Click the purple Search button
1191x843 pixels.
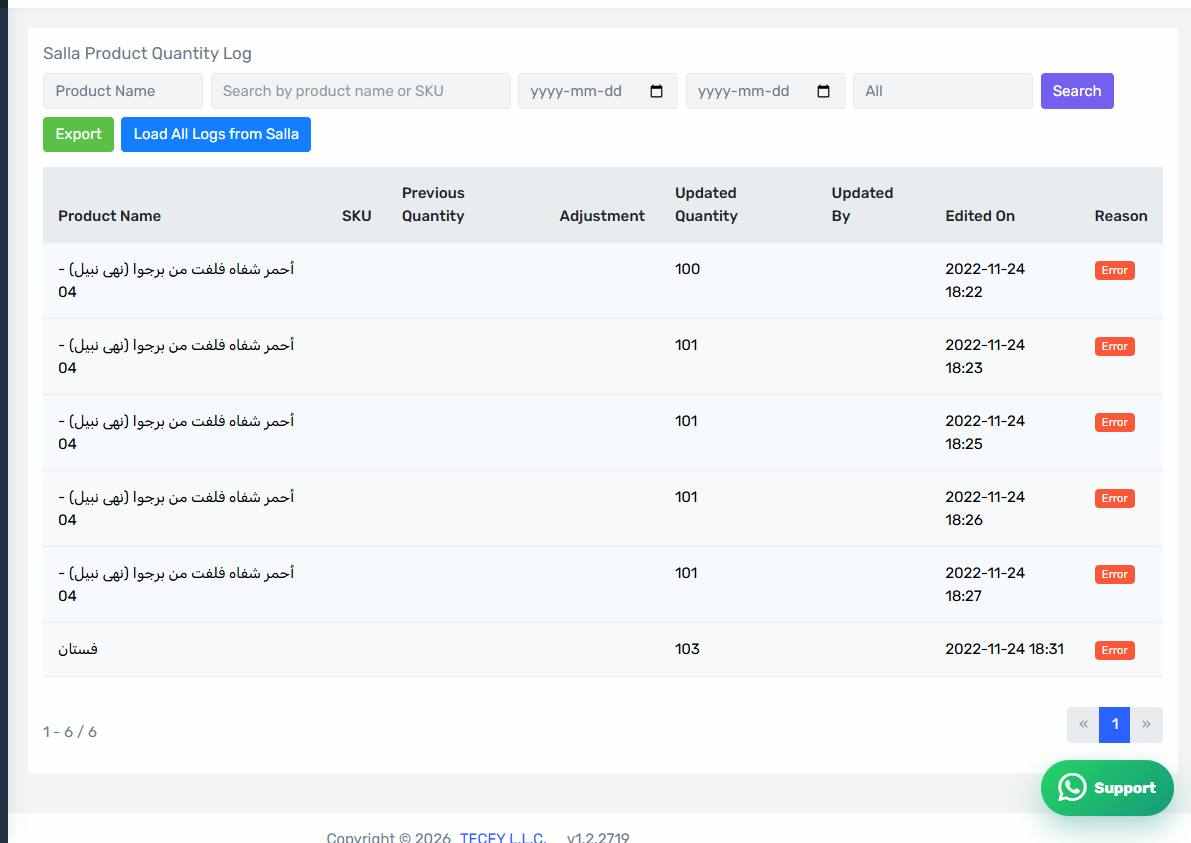click(x=1076, y=91)
